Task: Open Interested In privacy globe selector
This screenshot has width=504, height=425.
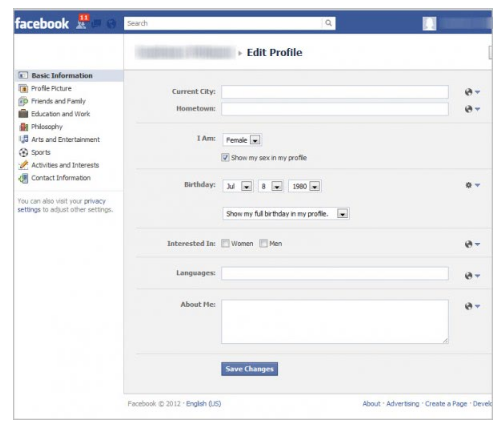Action: 472,244
